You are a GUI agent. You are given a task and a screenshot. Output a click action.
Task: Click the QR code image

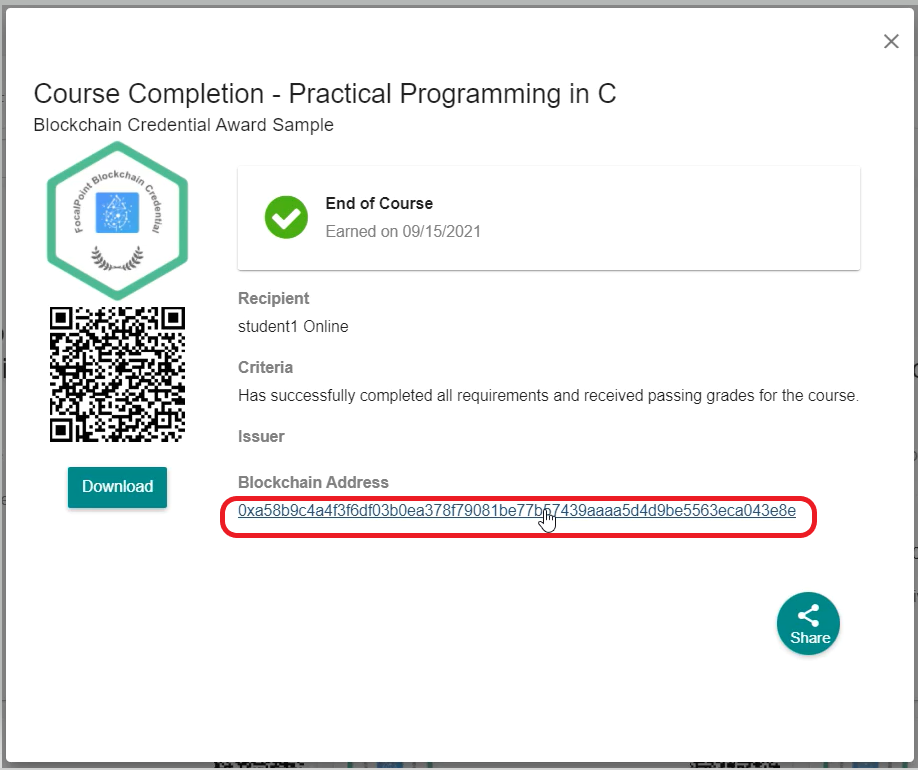(x=117, y=374)
